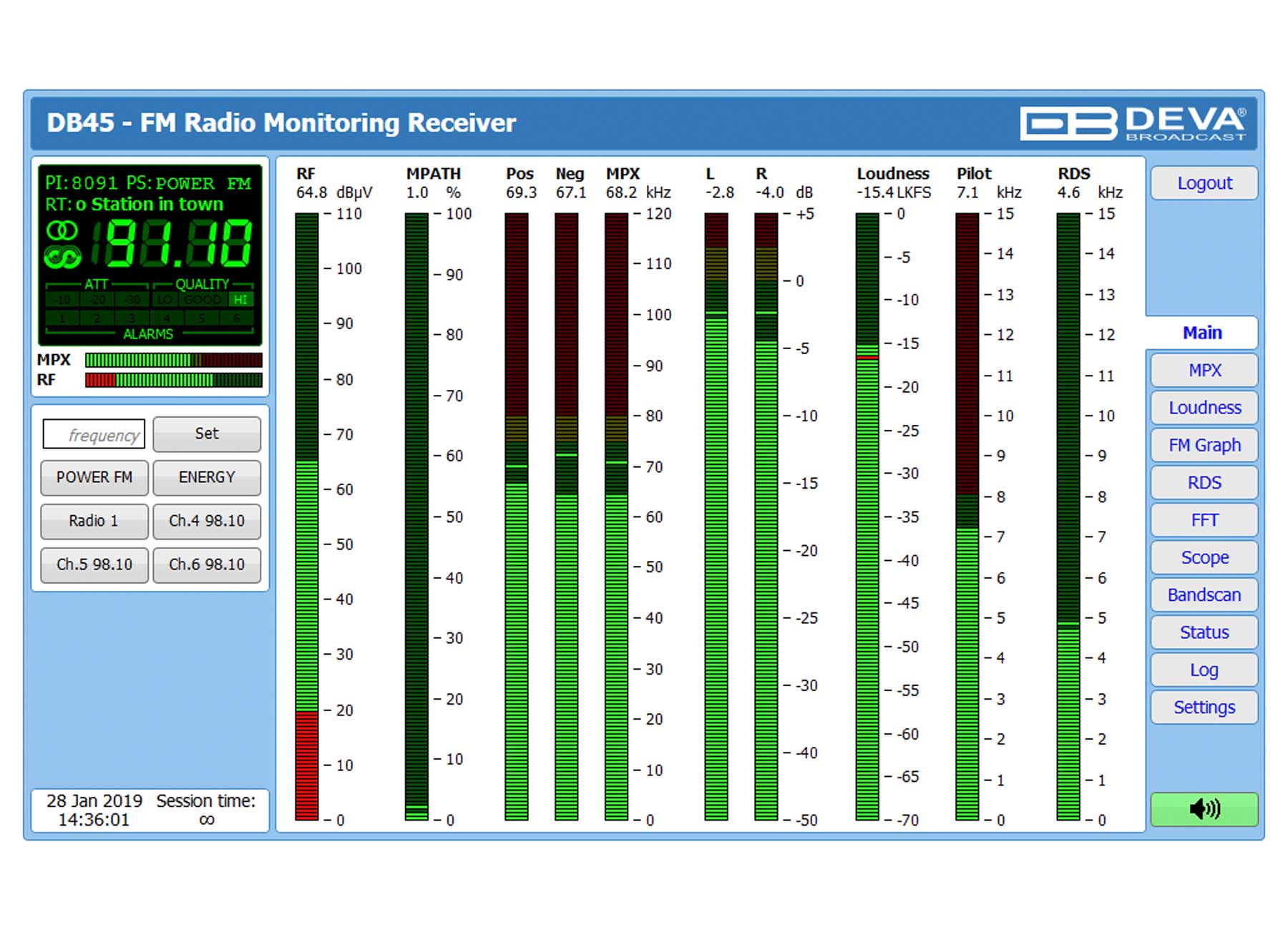1288x930 pixels.
Task: Open the Status tab
Action: [1204, 632]
